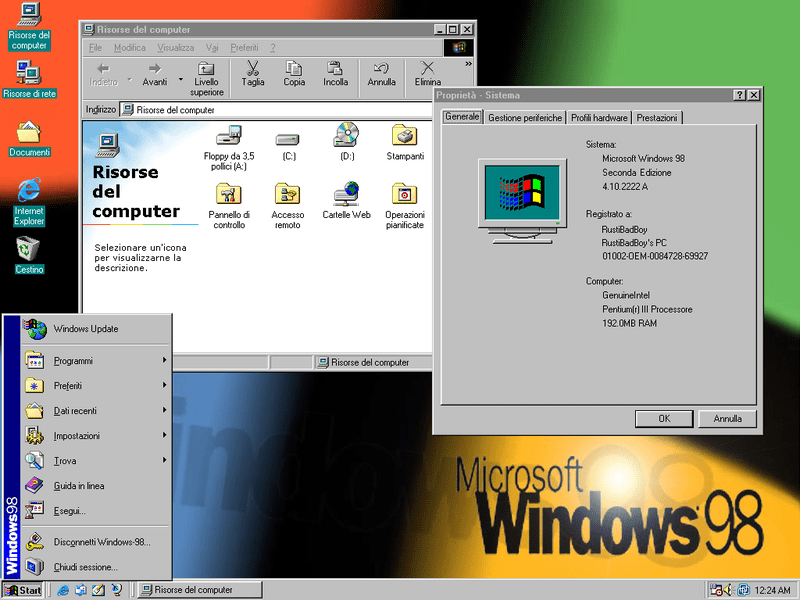Screen dimensions: 800x600
Task: Open the Vai menu
Action: click(212, 47)
